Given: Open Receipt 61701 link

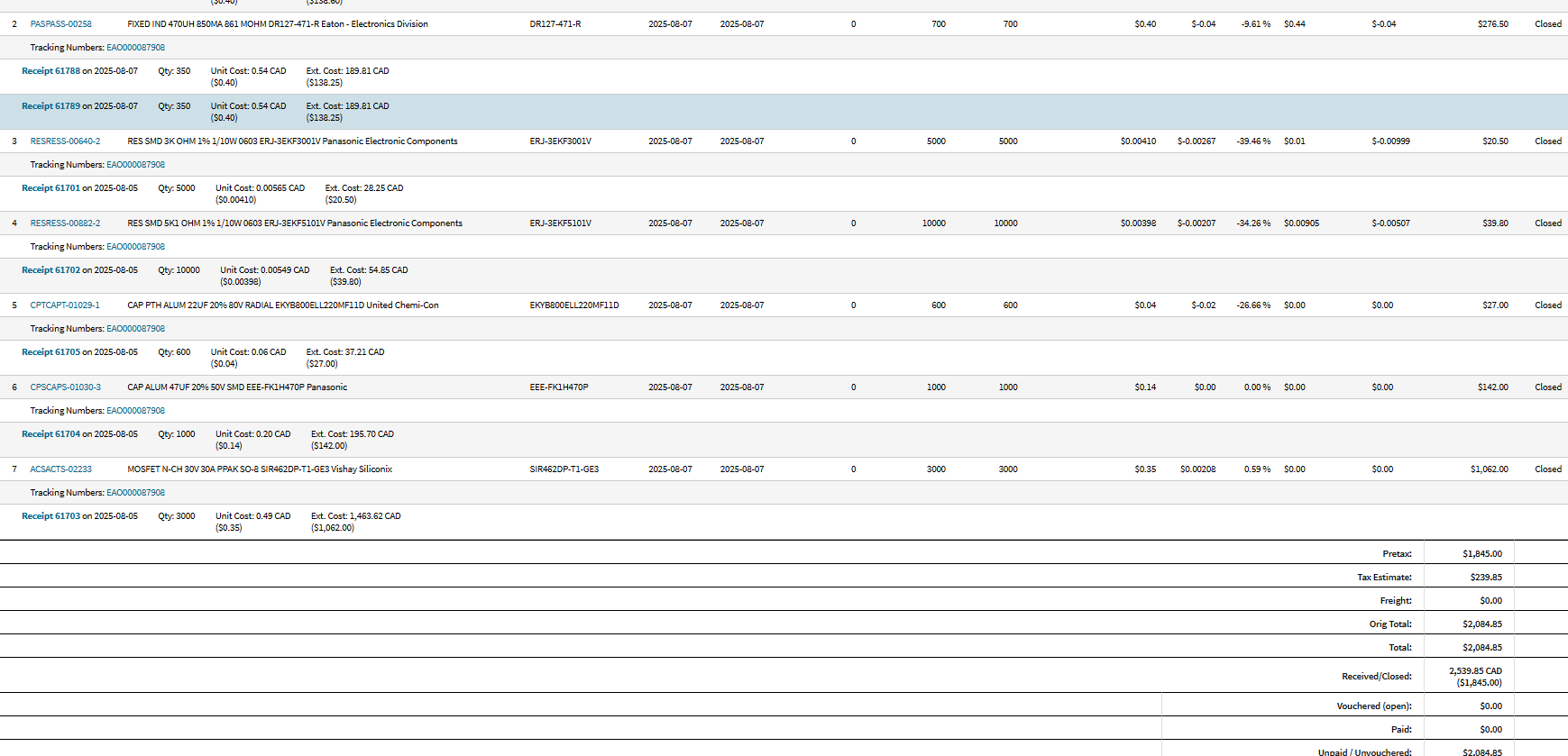Looking at the screenshot, I should pos(50,188).
